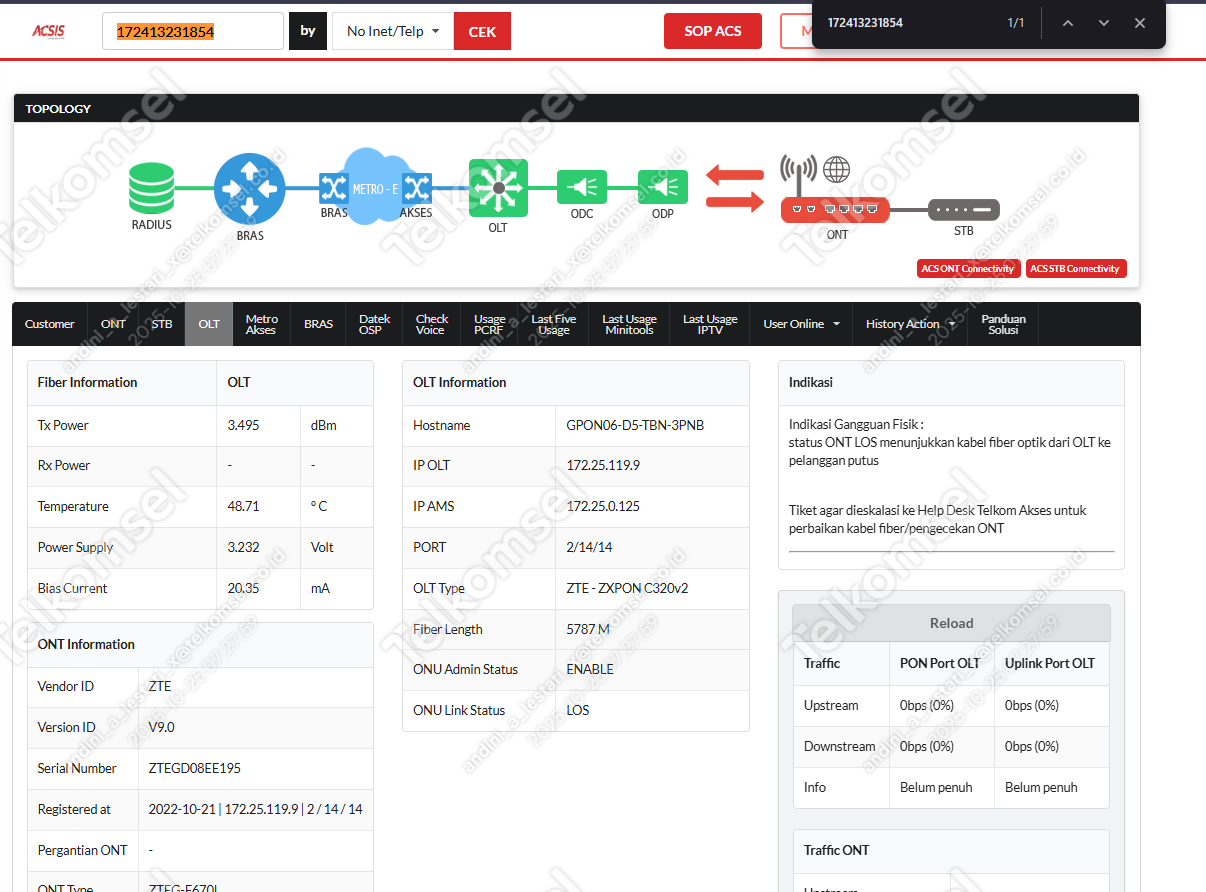Click the Reload button in the traffic panel

tap(951, 623)
